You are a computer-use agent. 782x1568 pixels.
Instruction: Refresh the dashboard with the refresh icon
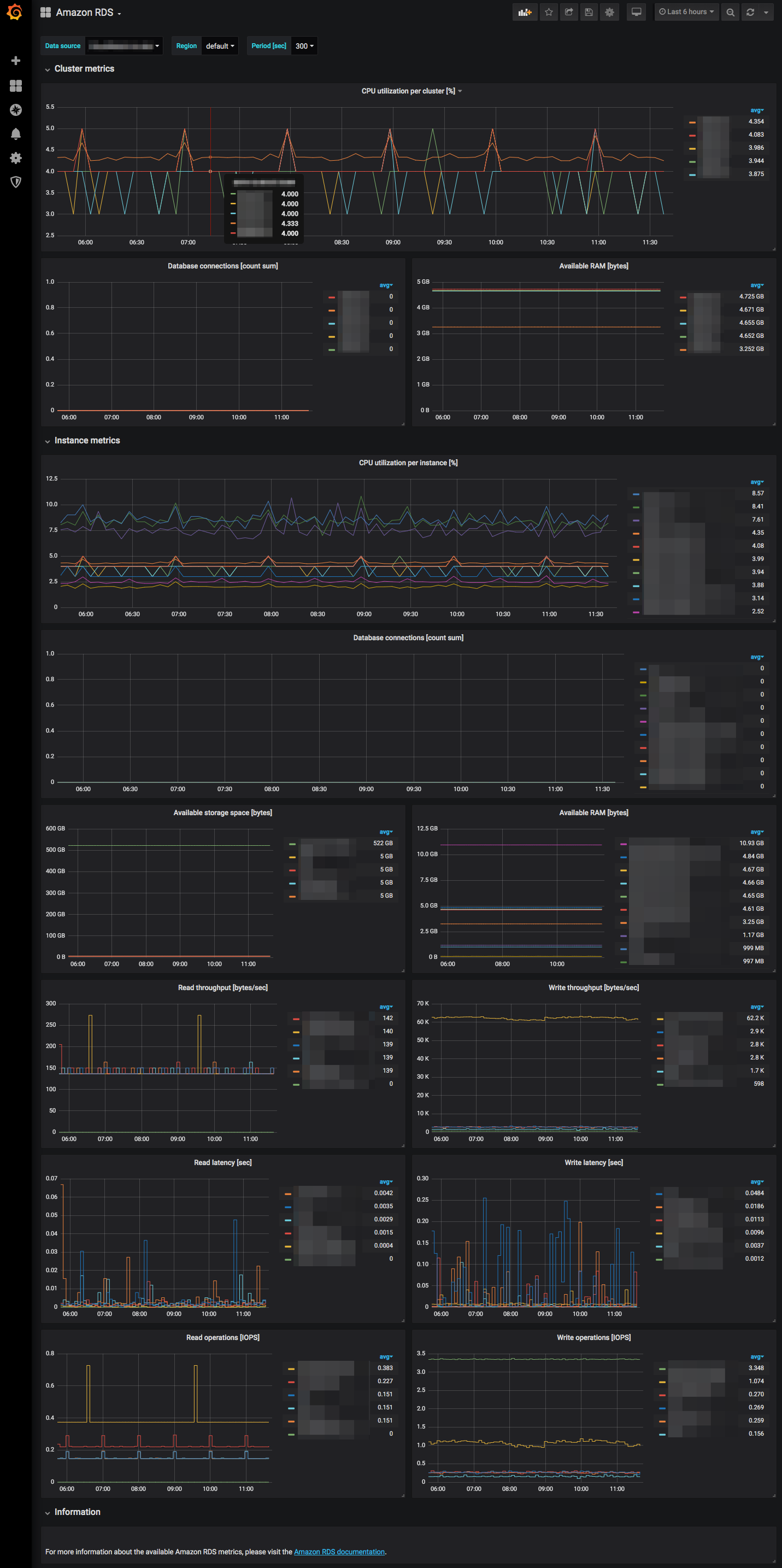pyautogui.click(x=750, y=12)
